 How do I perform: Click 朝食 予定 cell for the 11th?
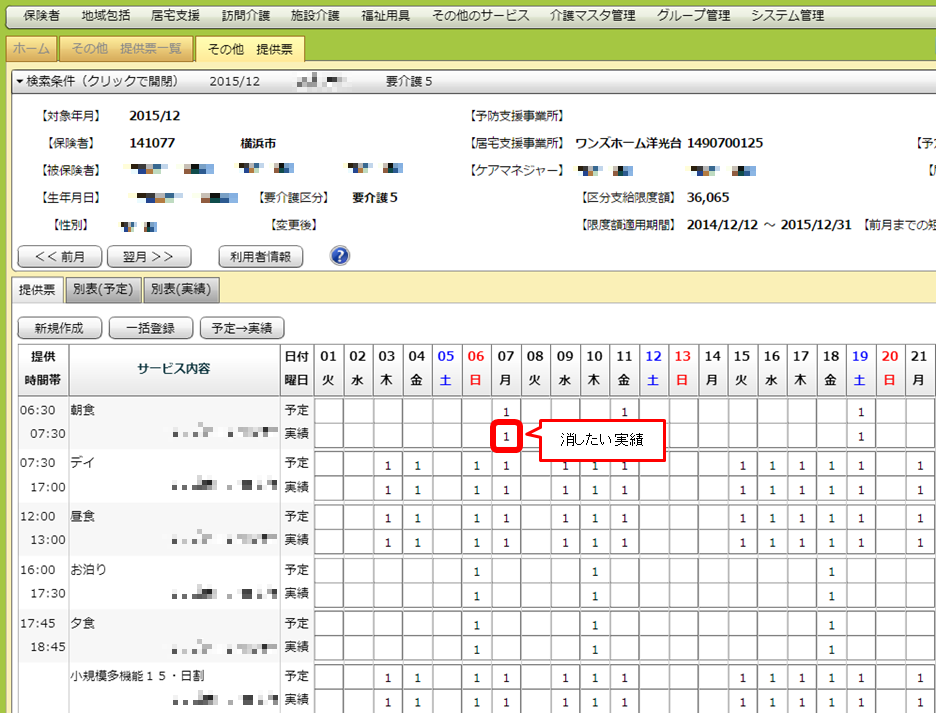click(624, 411)
